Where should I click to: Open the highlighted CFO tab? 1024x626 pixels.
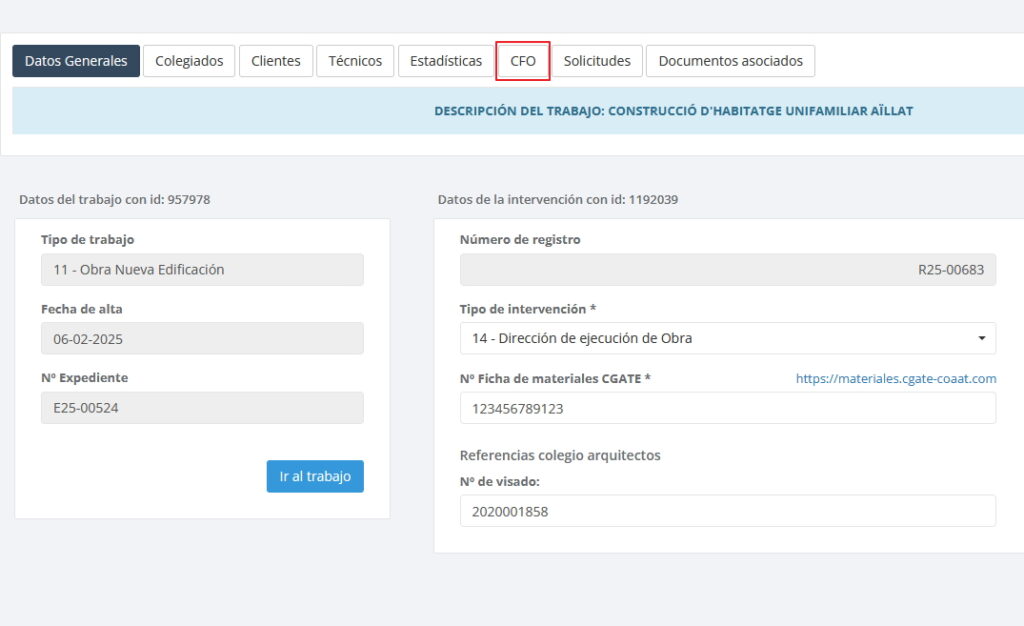[x=523, y=61]
